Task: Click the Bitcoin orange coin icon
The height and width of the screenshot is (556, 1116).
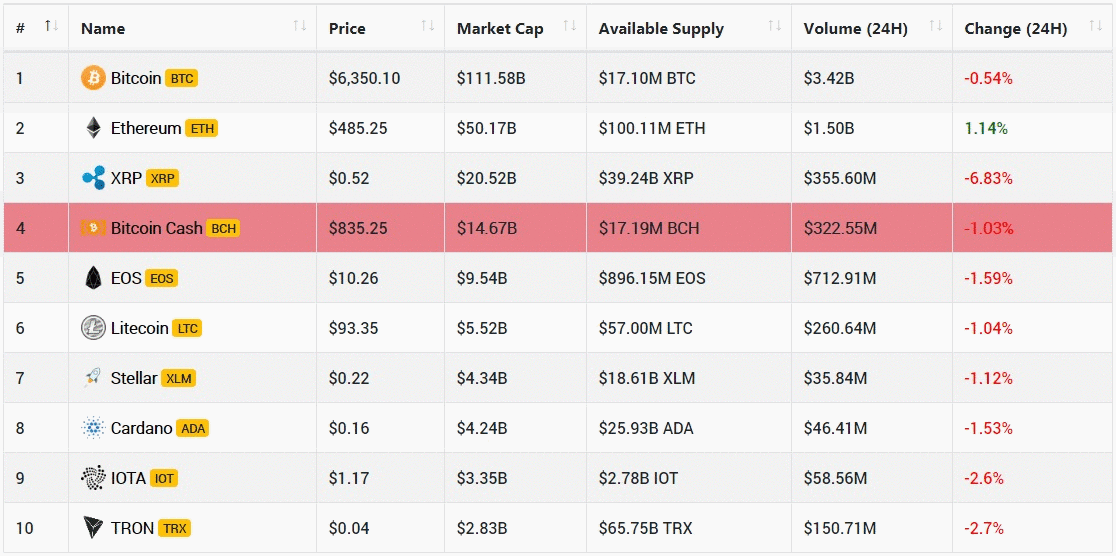Action: tap(93, 78)
